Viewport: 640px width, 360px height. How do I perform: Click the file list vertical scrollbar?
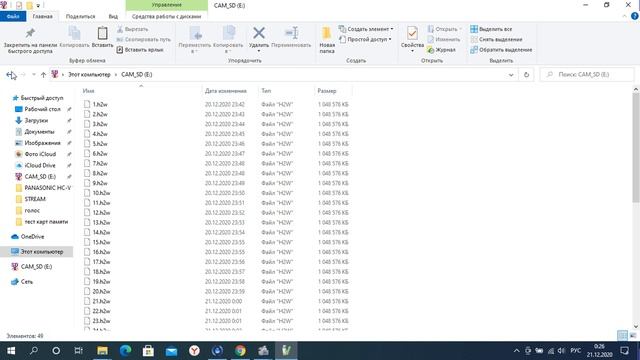(x=636, y=147)
